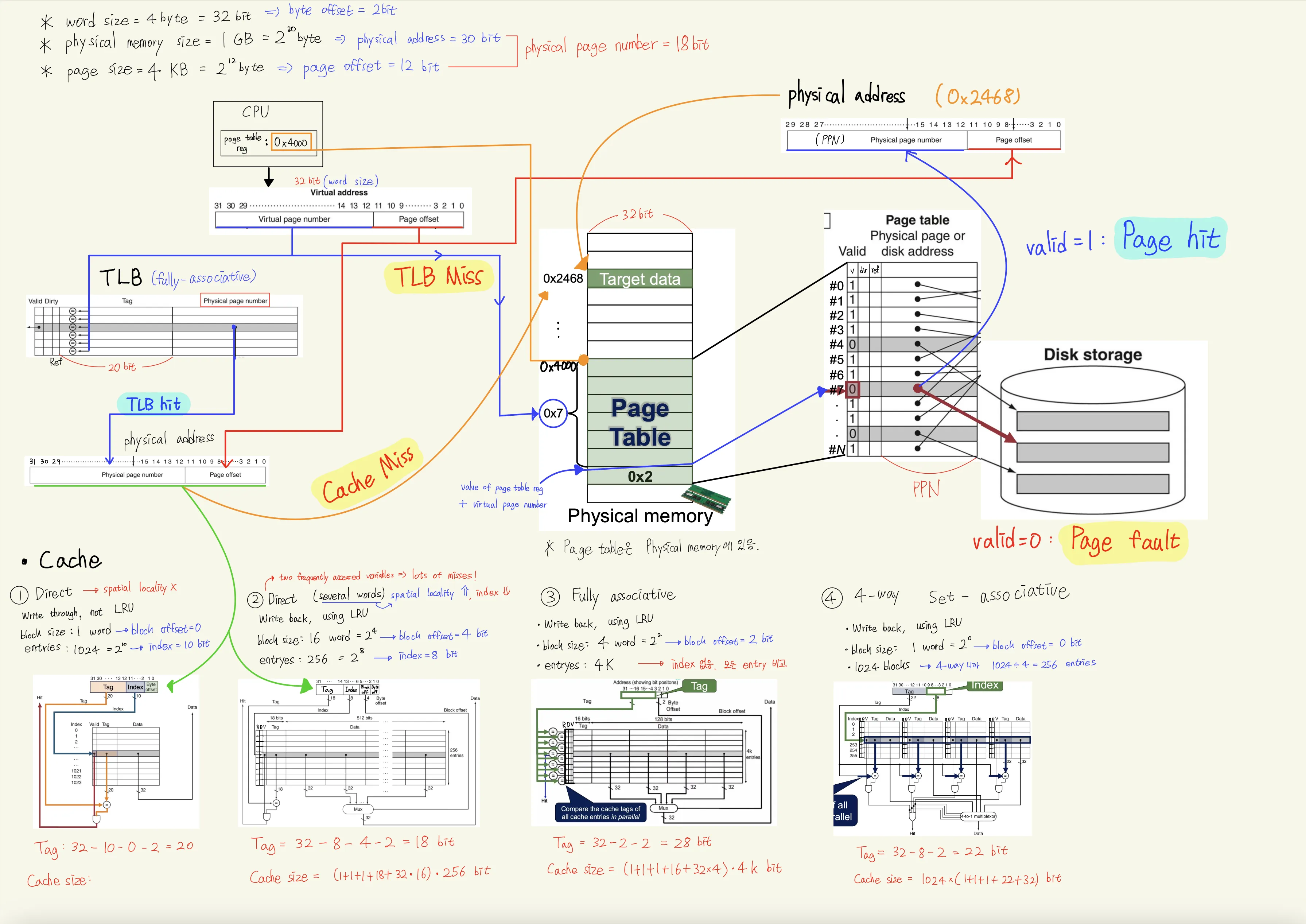Click the circled 0x7 value

tap(553, 414)
